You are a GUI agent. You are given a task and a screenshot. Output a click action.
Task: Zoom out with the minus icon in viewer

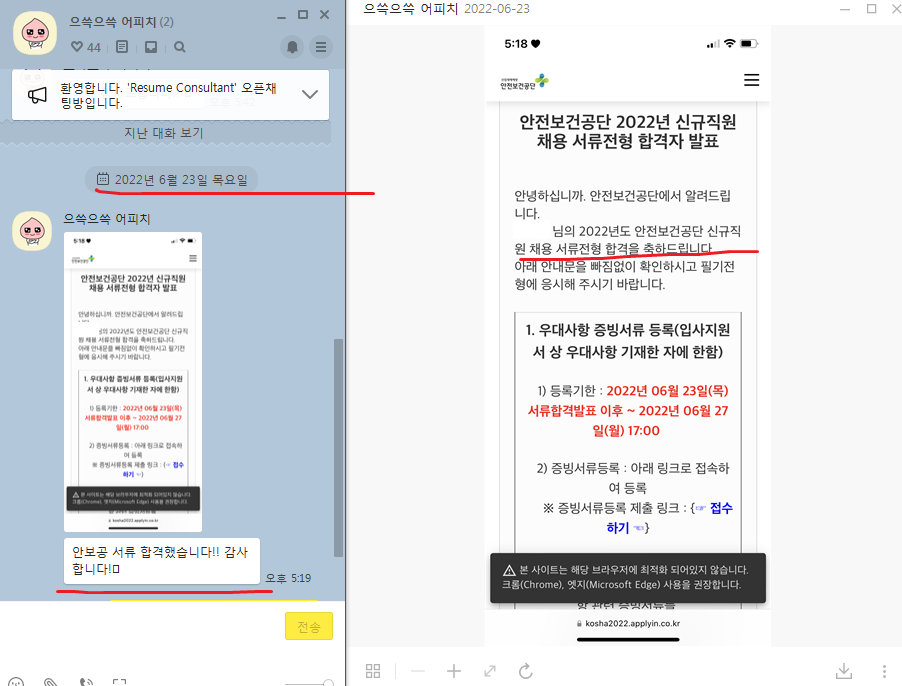(418, 671)
